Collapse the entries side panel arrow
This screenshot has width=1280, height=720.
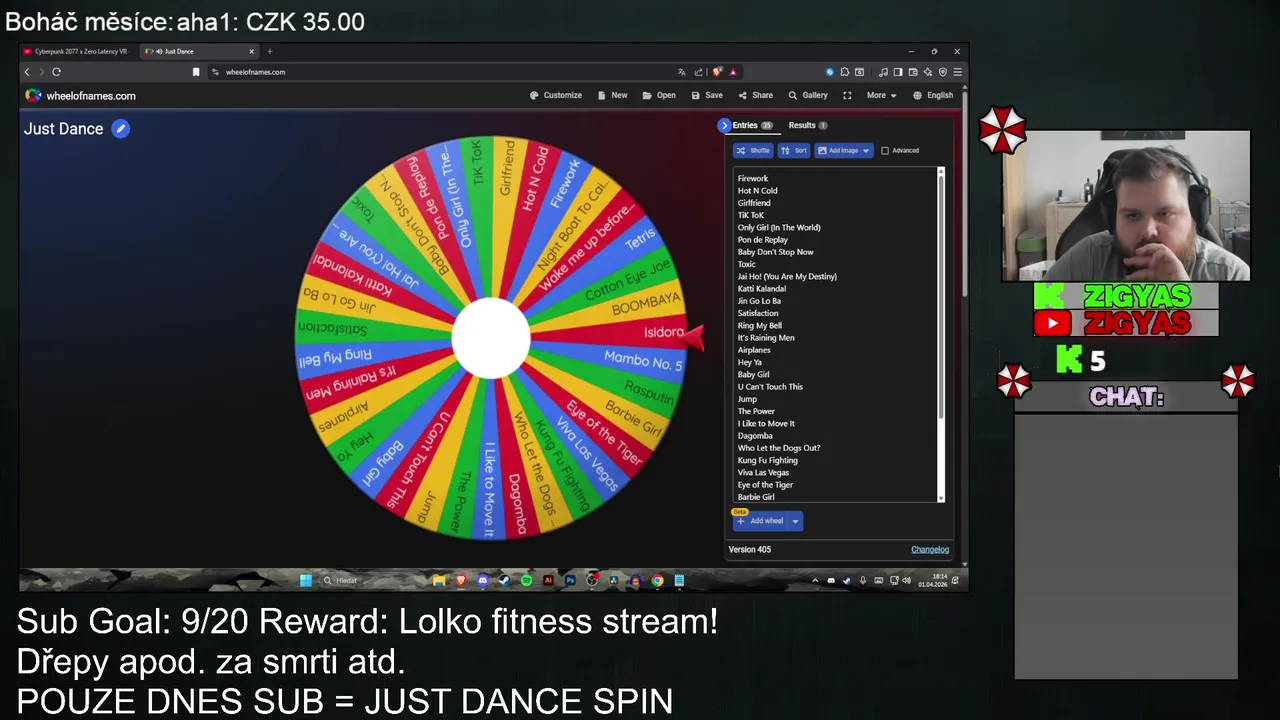[724, 125]
